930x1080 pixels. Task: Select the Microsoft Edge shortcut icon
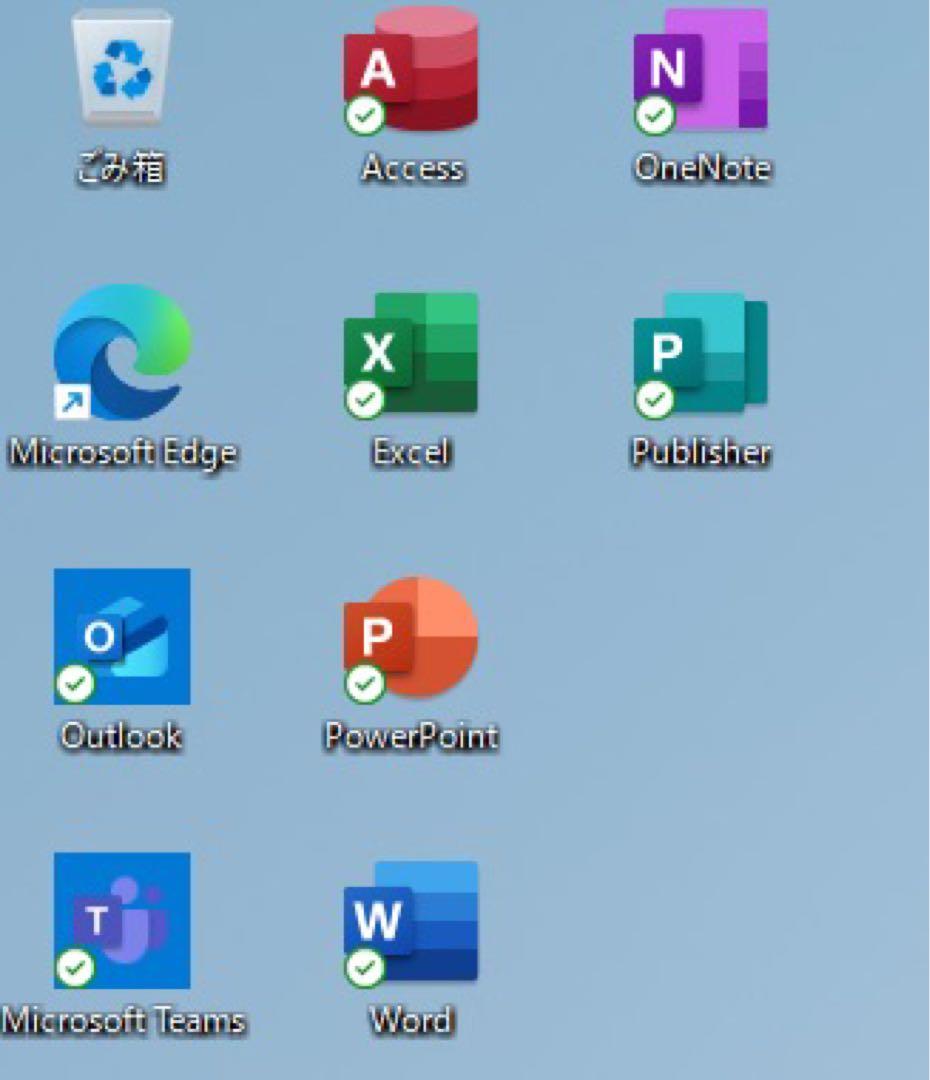122,352
